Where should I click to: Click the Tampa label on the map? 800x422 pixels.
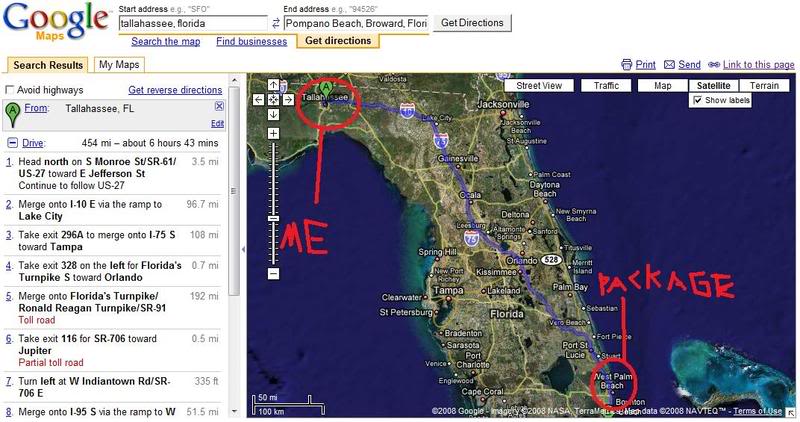point(448,290)
